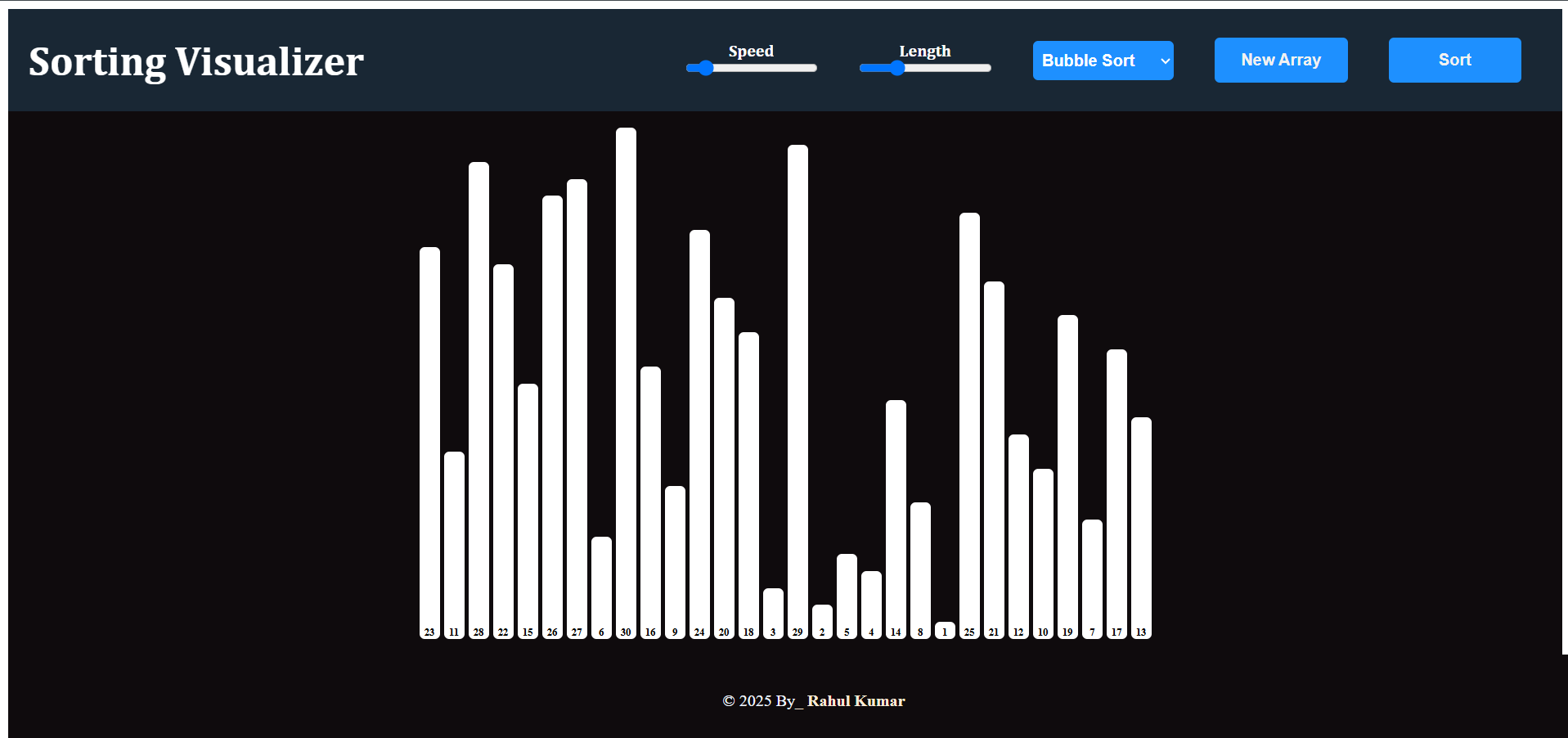Click the bar labeled 17
1568x738 pixels.
tap(1116, 494)
